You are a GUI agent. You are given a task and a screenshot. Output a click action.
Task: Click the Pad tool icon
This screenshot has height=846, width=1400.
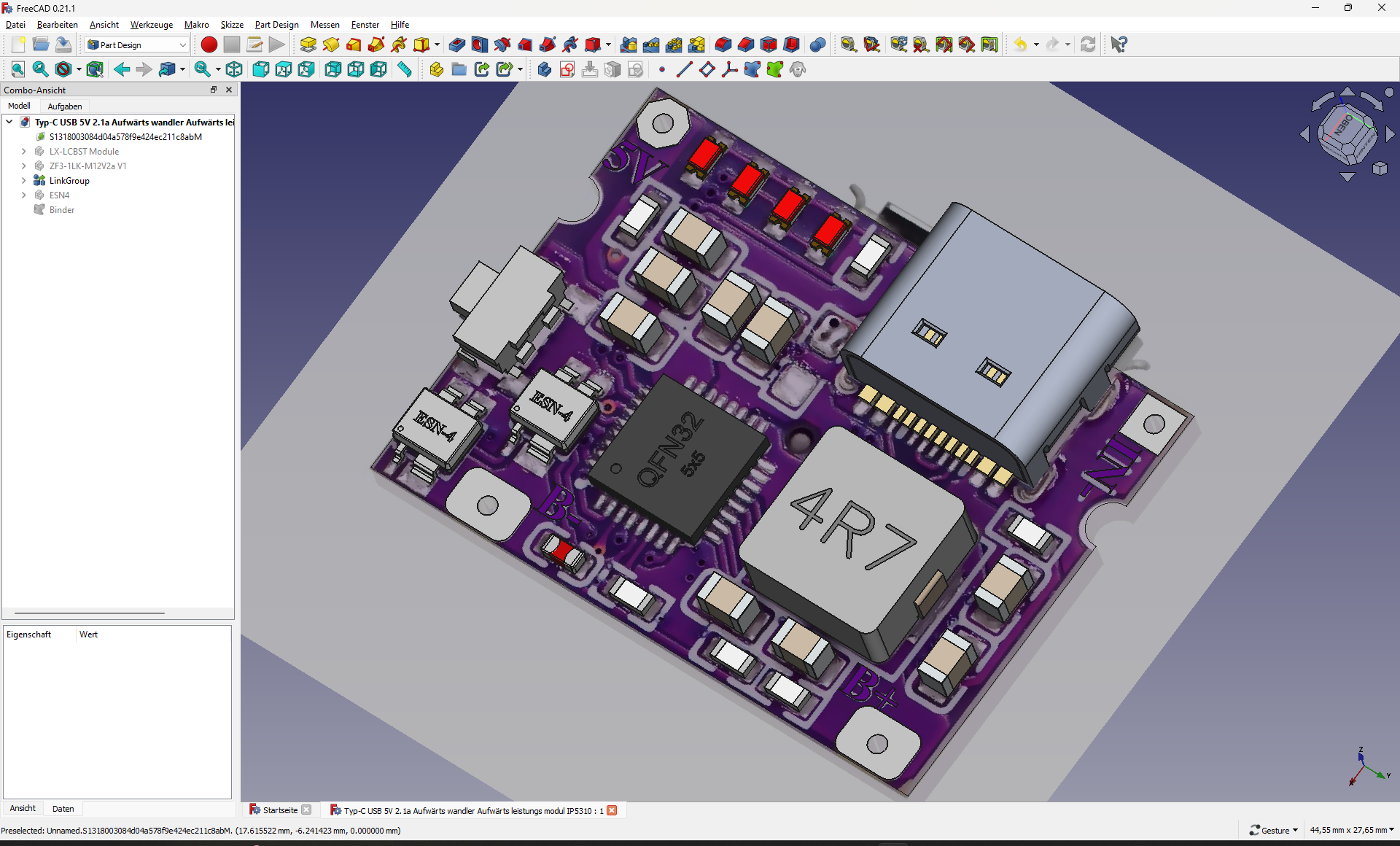[308, 44]
